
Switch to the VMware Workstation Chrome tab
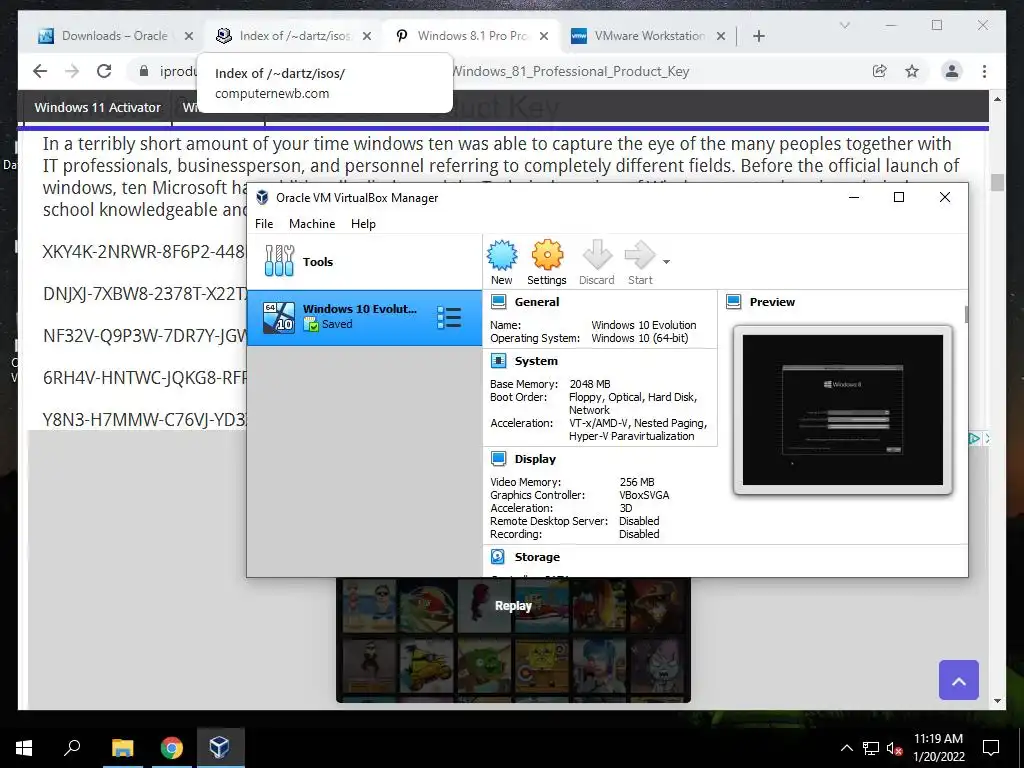[649, 36]
